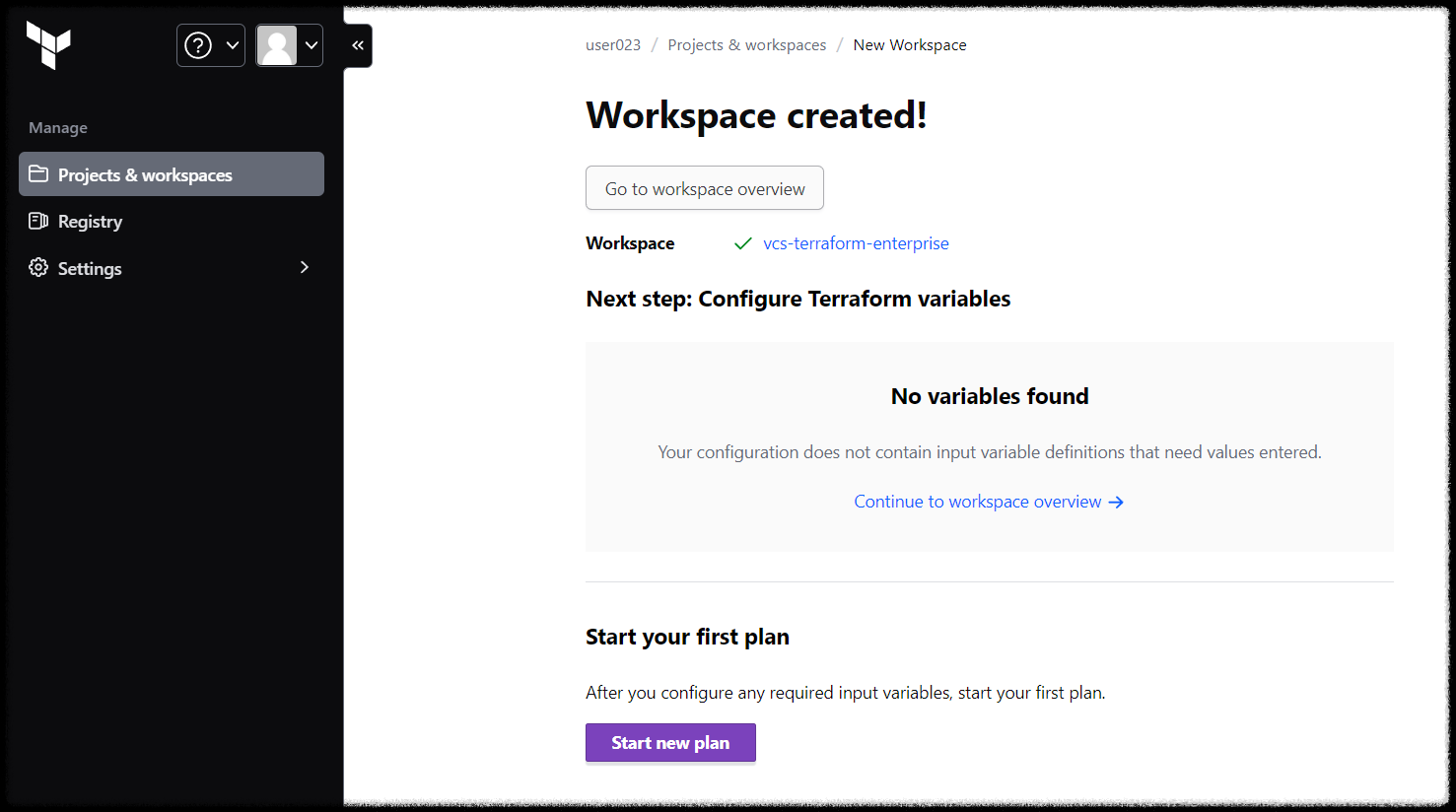Click the Workspace created! heading
Image resolution: width=1456 pixels, height=812 pixels.
756,115
